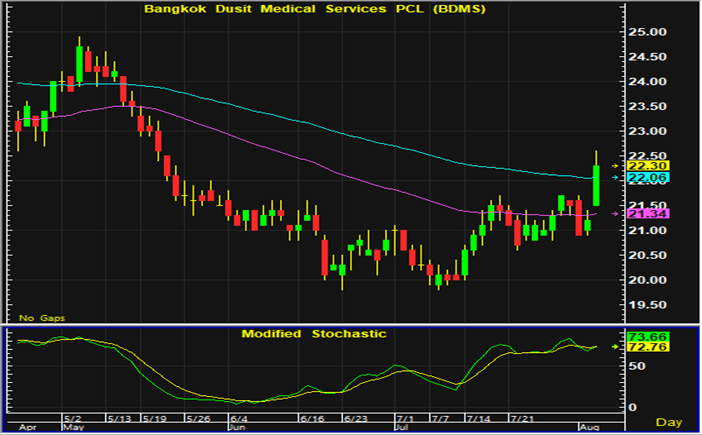
Task: Select the magenta 21.34 moving average tag
Action: click(638, 213)
